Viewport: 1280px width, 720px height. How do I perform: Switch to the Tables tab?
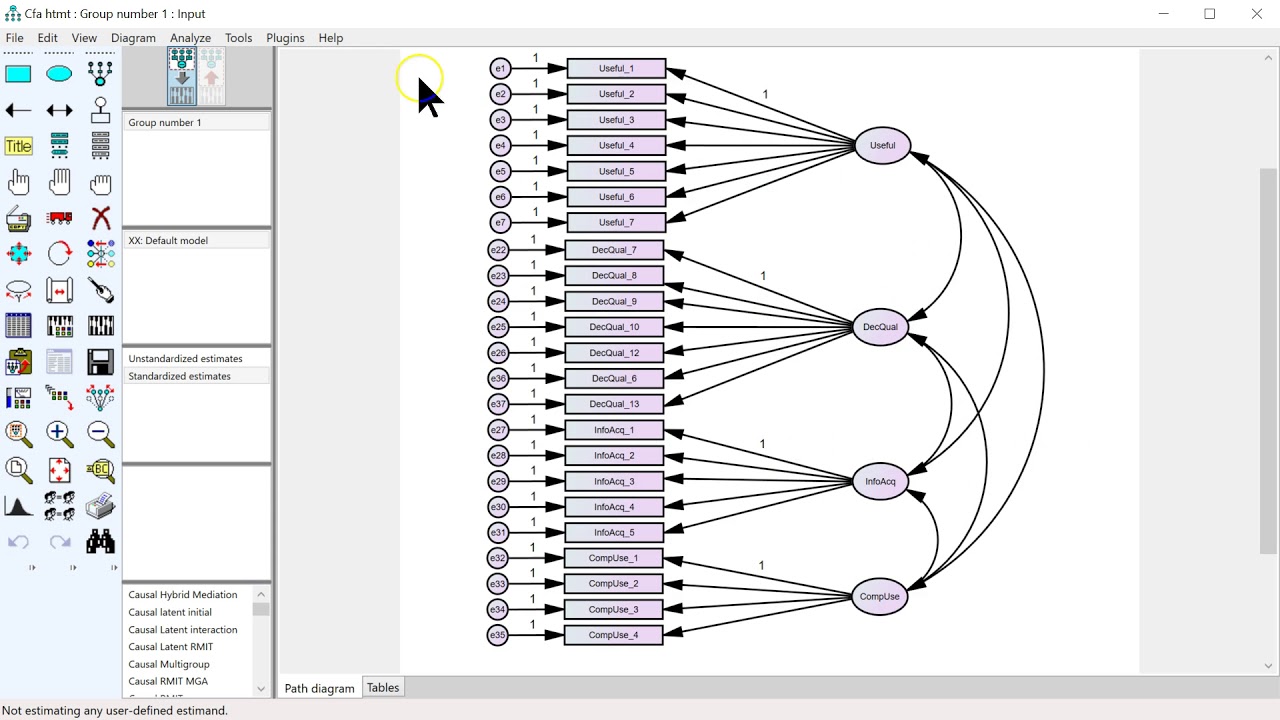(383, 688)
